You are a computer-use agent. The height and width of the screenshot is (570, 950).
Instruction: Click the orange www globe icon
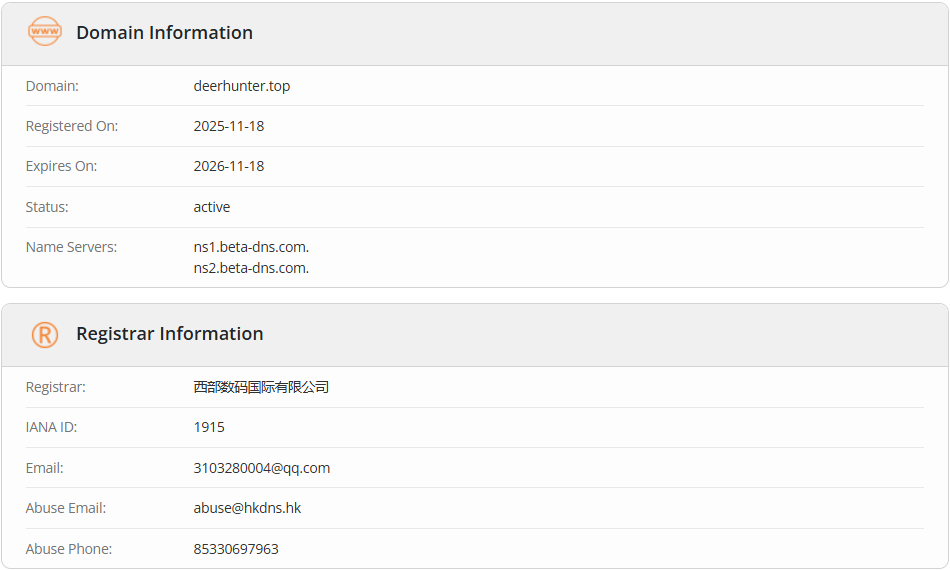45,33
